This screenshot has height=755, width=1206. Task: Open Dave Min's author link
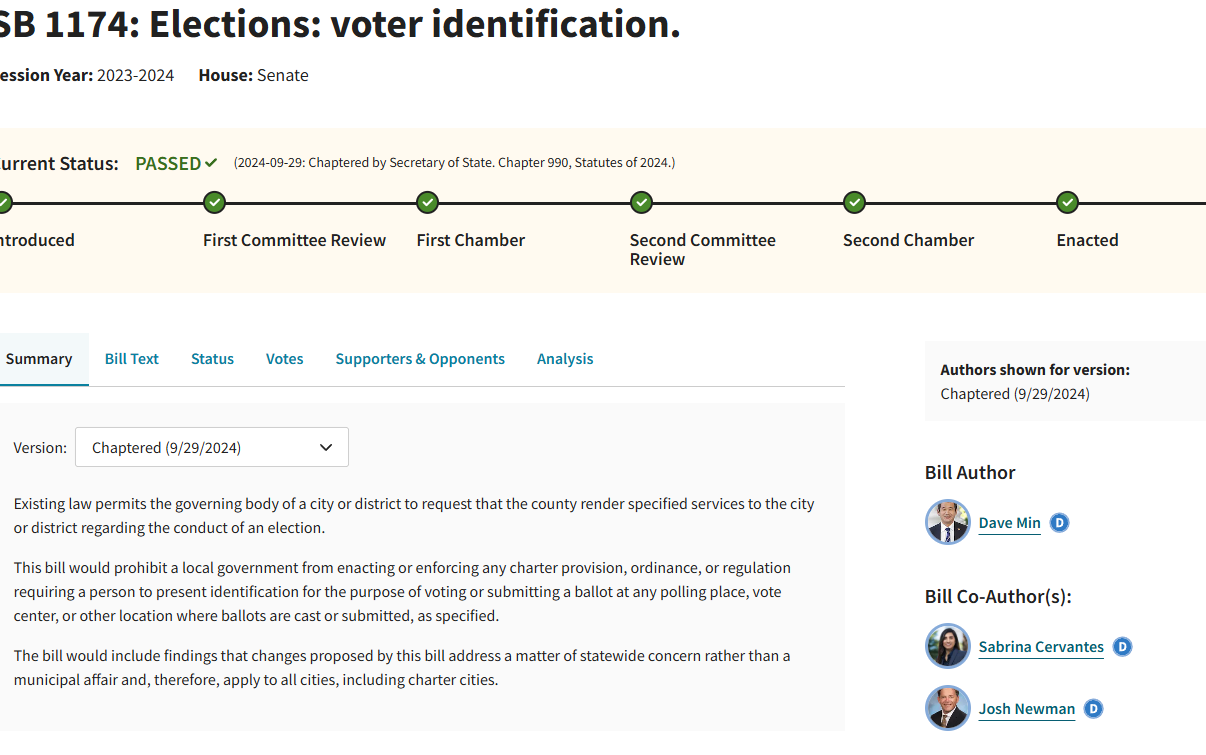tap(1009, 523)
